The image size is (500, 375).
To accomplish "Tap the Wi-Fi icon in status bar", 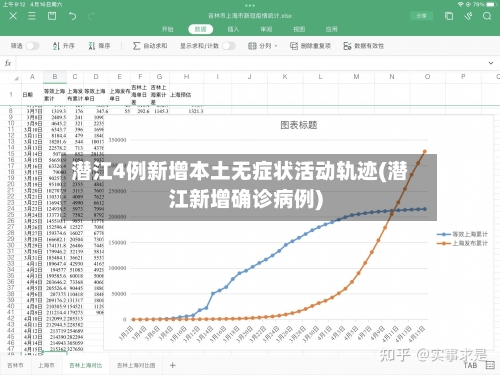I will pos(460,4).
